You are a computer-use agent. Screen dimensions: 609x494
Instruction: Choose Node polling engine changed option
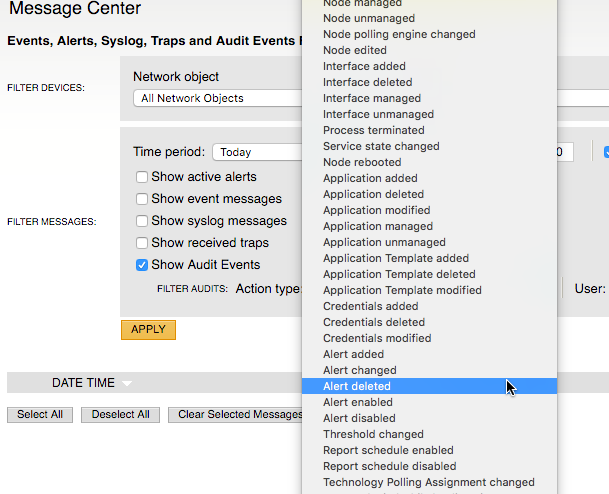(x=429, y=34)
